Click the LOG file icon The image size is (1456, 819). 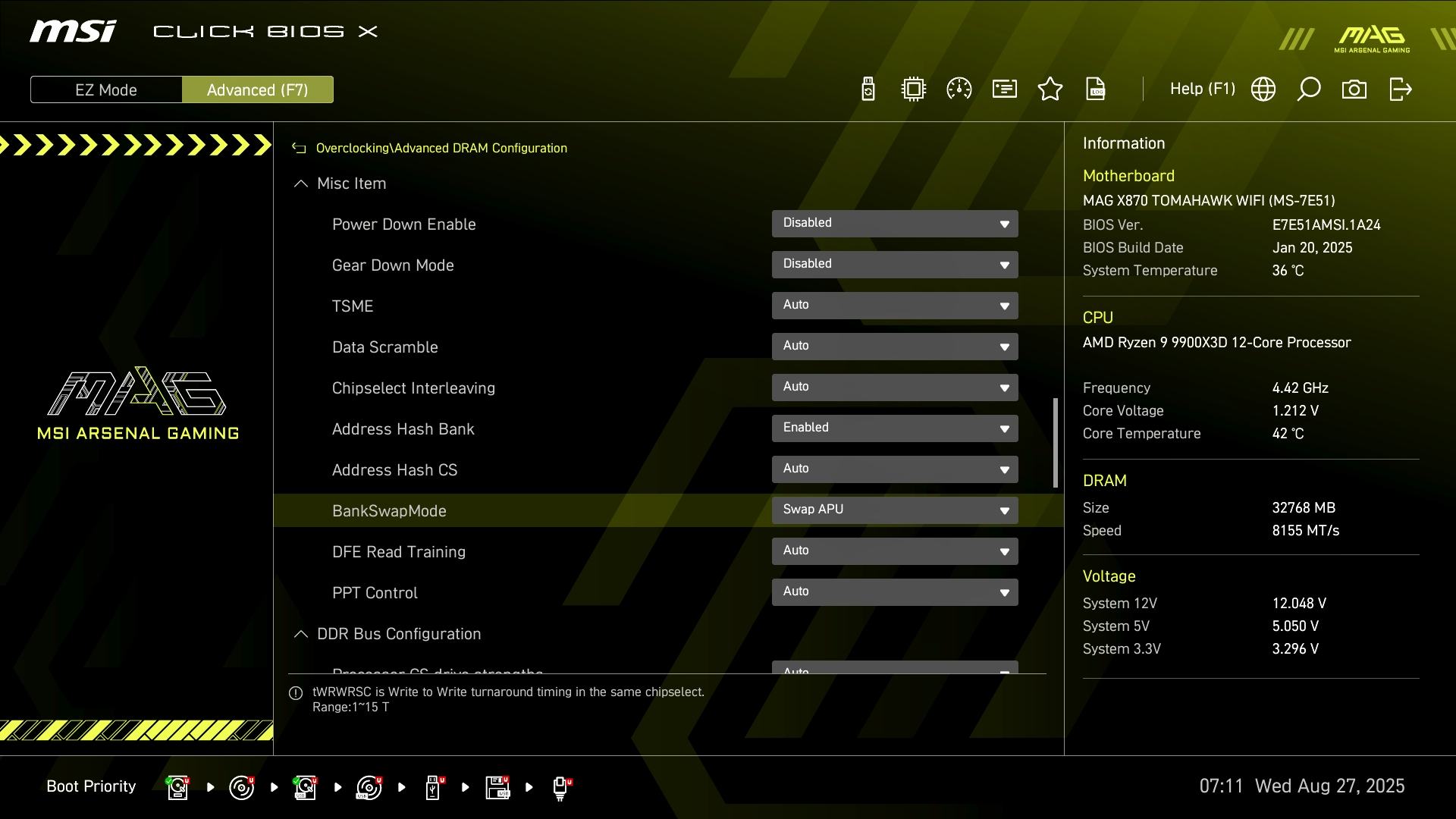coord(1096,89)
